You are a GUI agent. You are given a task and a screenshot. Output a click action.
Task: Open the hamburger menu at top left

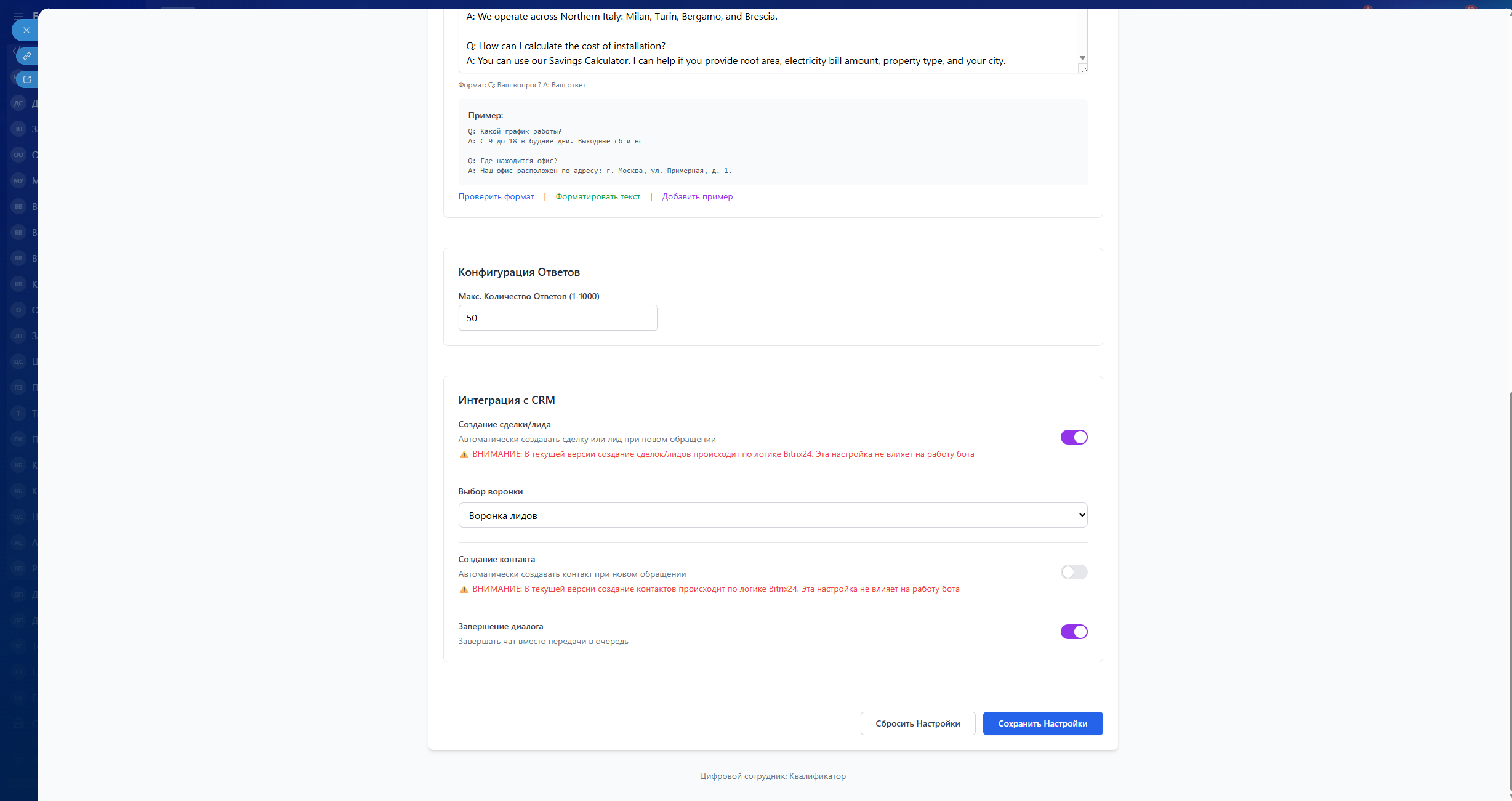(x=18, y=16)
